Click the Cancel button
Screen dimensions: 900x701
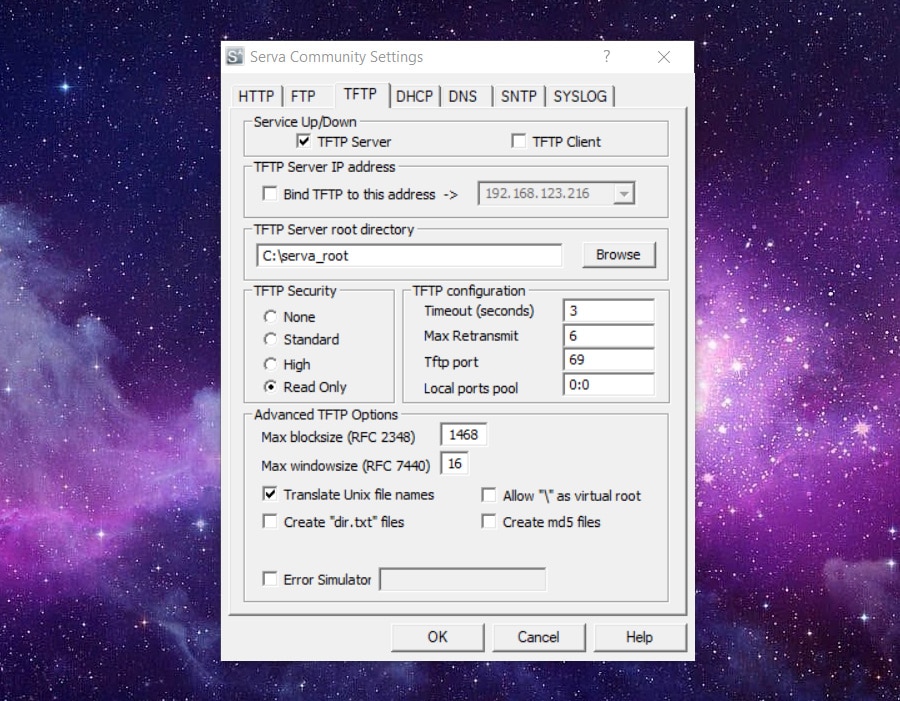click(x=538, y=637)
